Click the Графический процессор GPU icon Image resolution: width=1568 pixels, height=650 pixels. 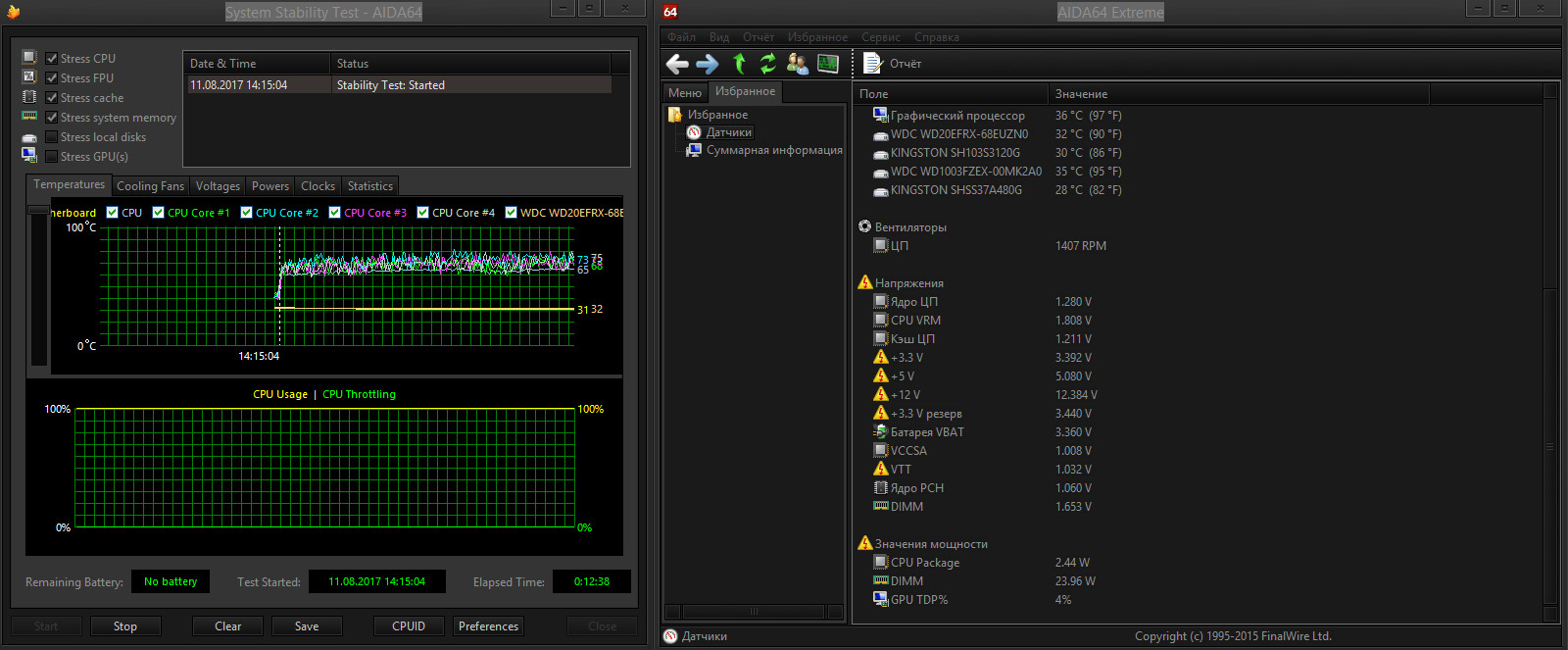pyautogui.click(x=881, y=115)
